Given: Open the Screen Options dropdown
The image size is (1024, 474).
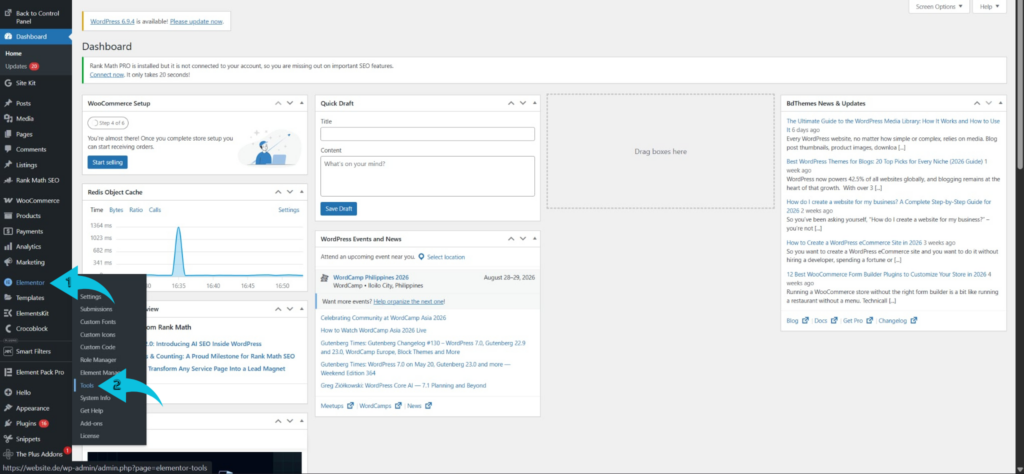Looking at the screenshot, I should coord(938,7).
